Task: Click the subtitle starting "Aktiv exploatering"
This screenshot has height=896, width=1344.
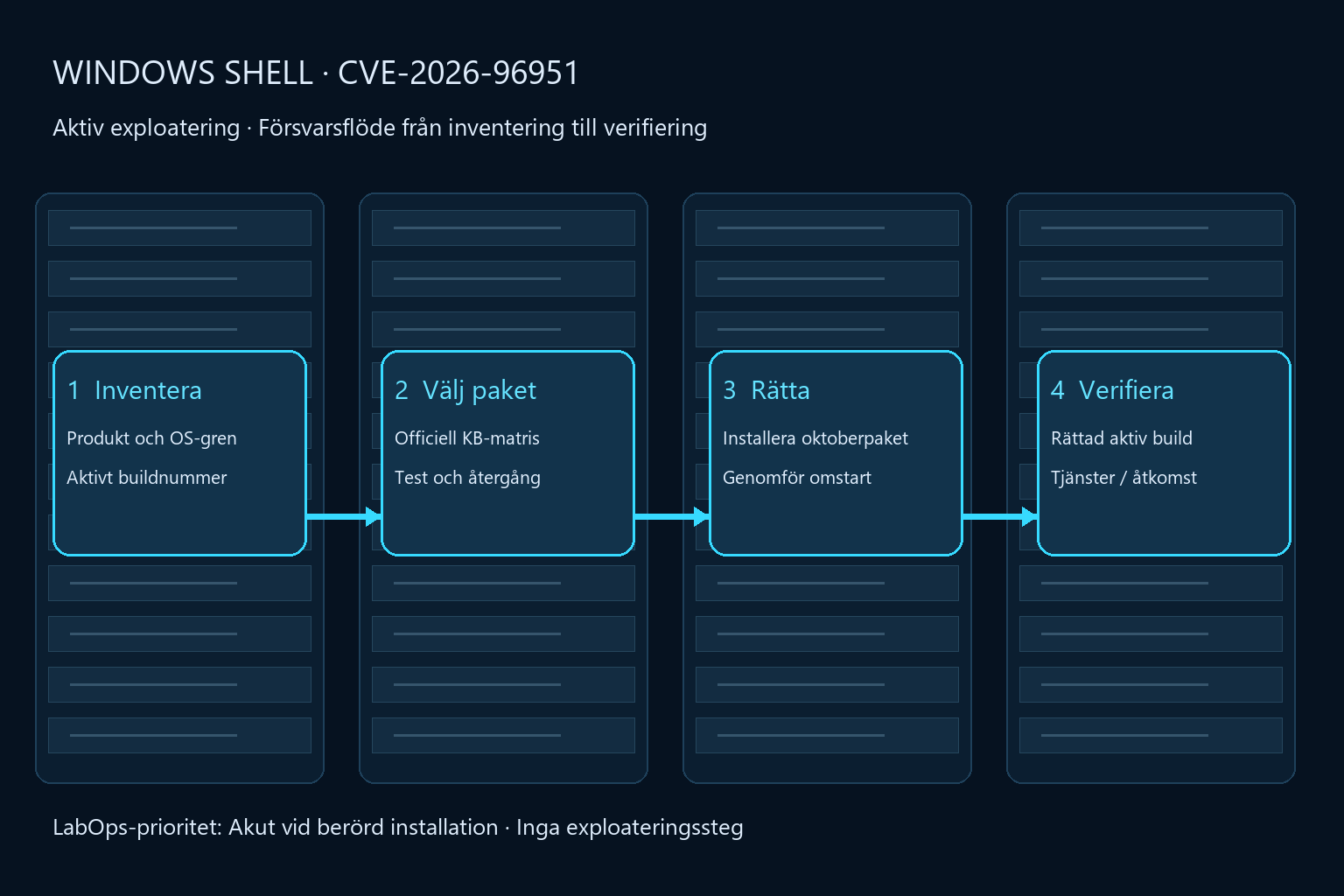Action: coord(380,128)
